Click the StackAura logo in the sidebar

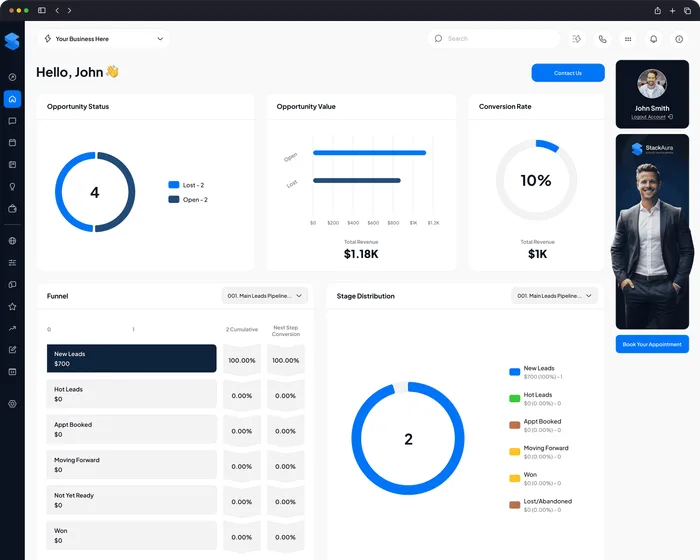pyautogui.click(x=12, y=41)
